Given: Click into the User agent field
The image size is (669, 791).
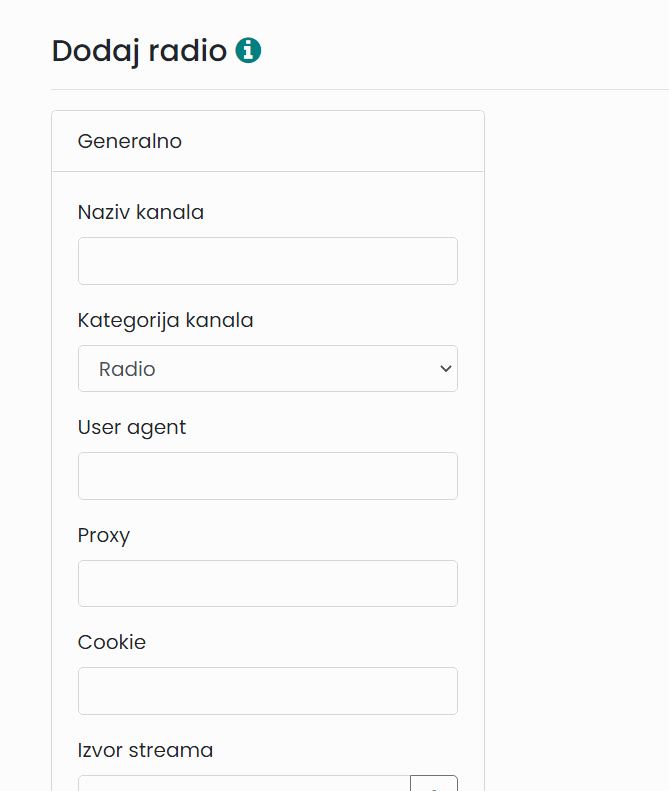Looking at the screenshot, I should click(x=268, y=476).
